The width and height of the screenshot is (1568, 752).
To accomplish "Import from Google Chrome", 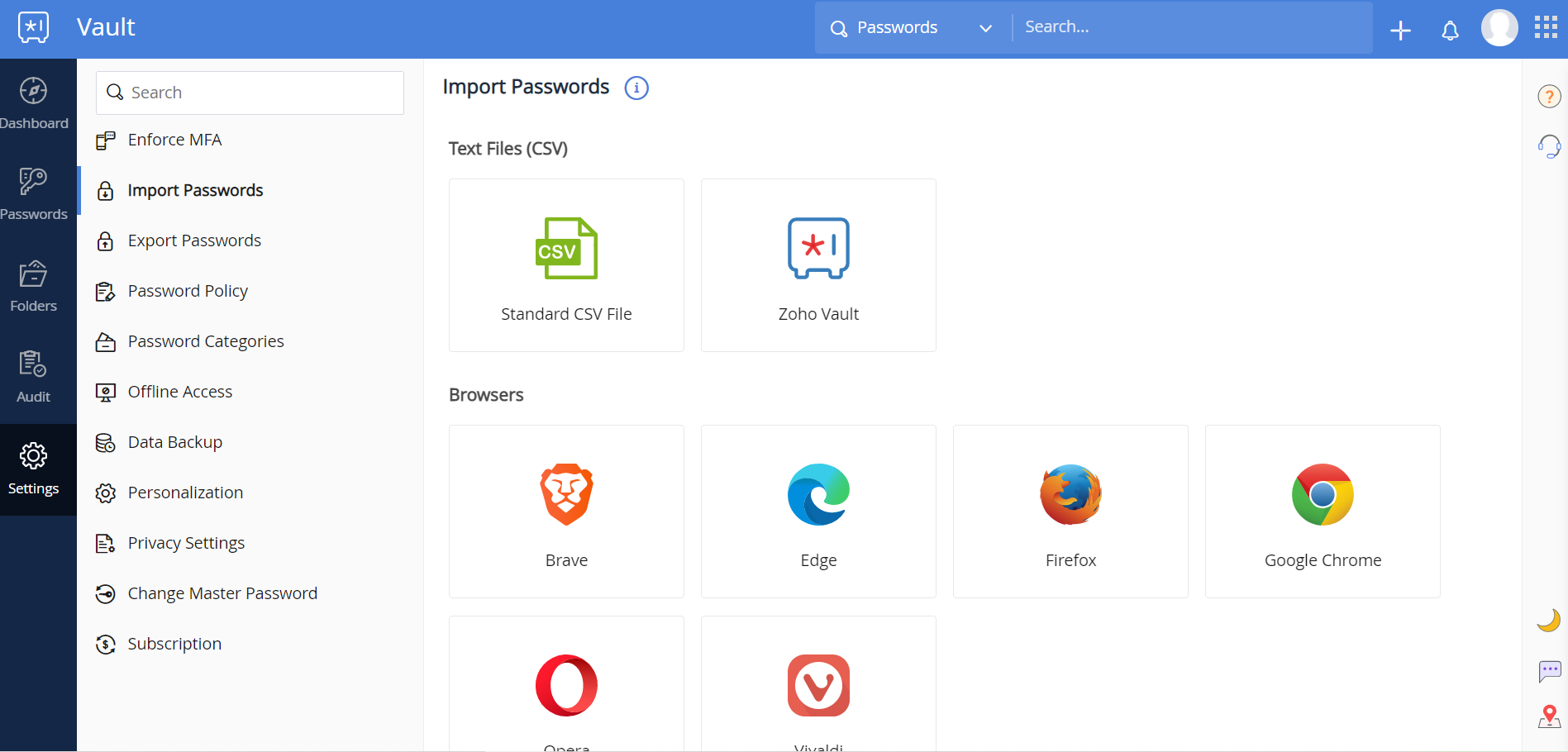I will click(x=1322, y=512).
